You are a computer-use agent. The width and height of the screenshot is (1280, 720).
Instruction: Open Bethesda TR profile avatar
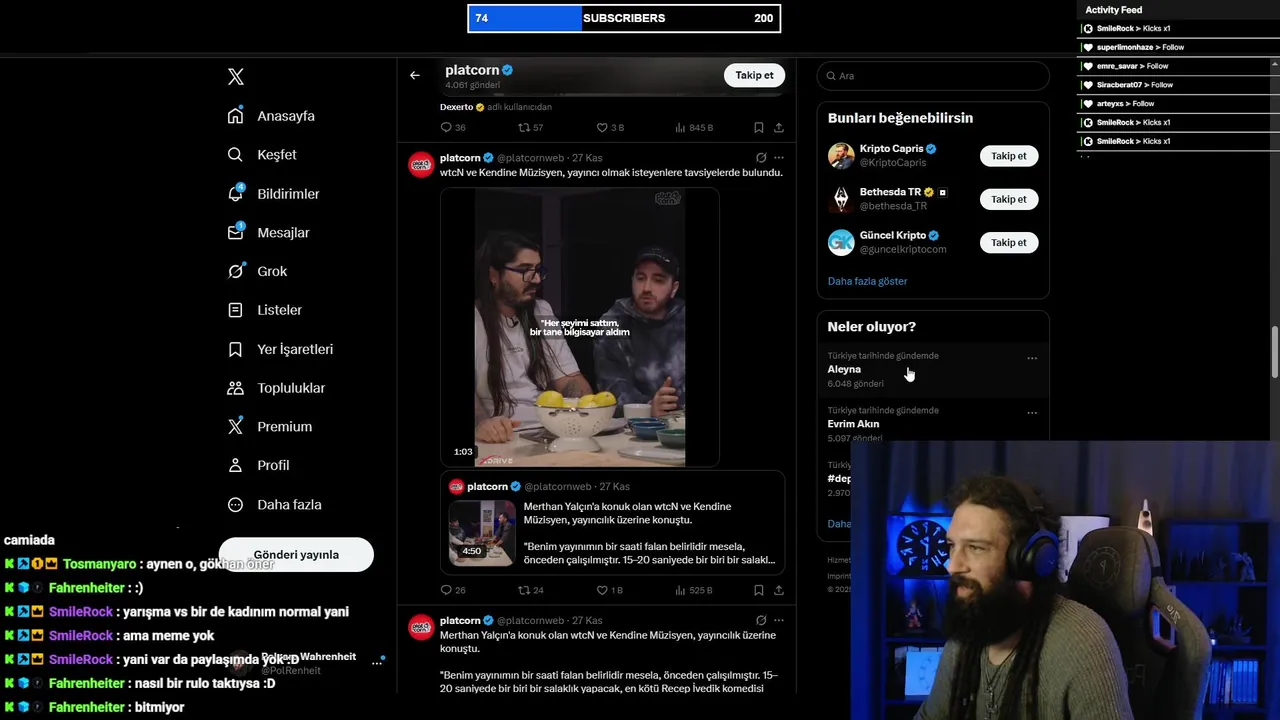[x=841, y=199]
